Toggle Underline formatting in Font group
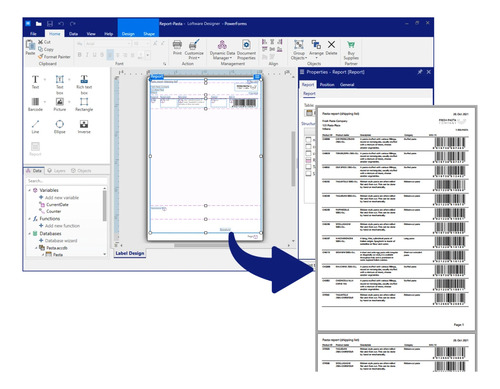This screenshot has width=500, height=389. 95,55
